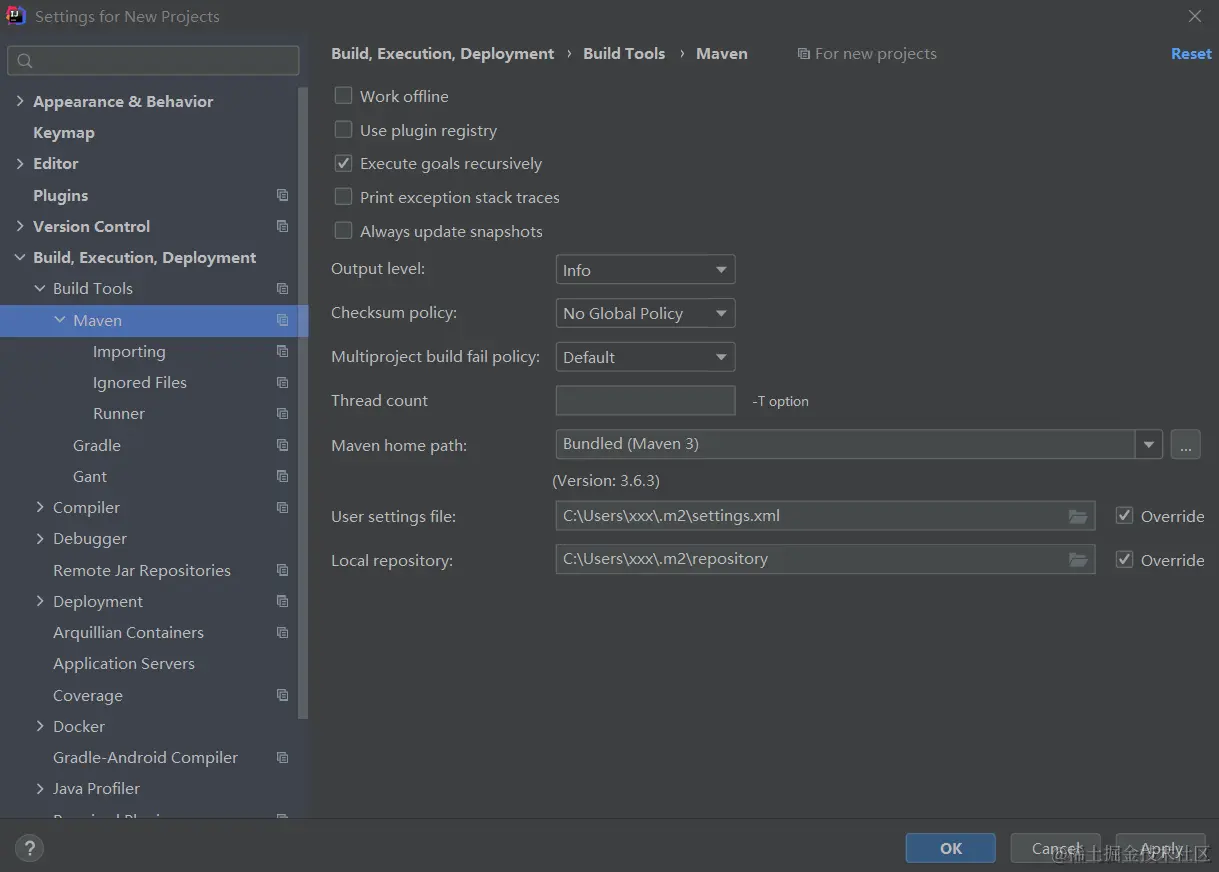
Task: Toggle Override for User settings file
Action: 1124,516
